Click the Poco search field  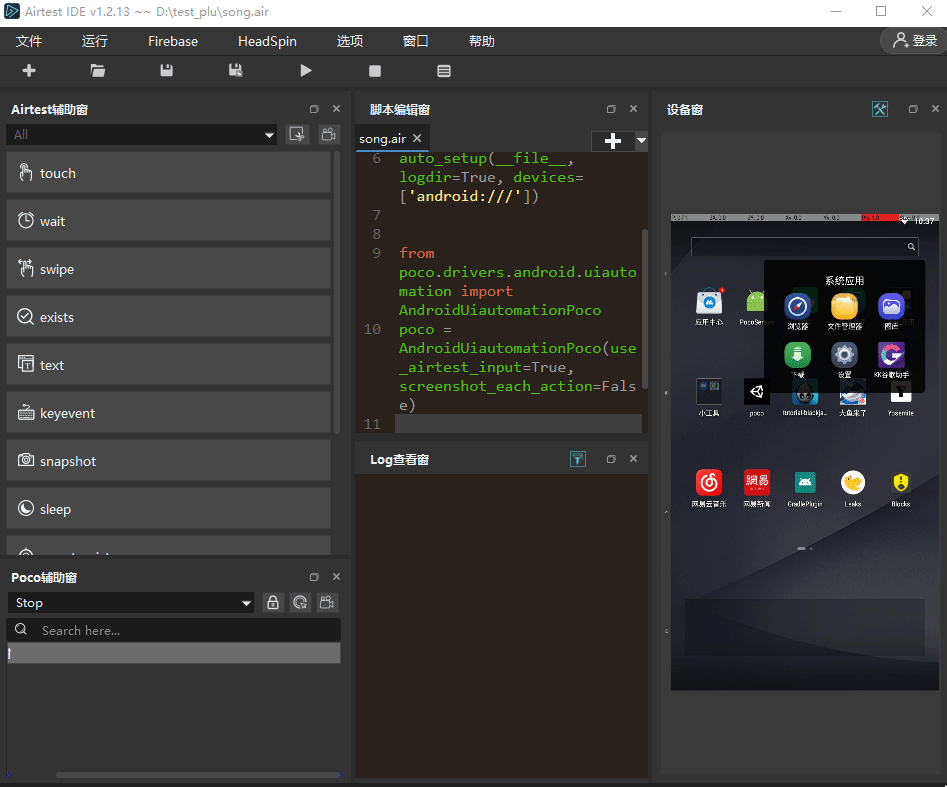point(174,630)
